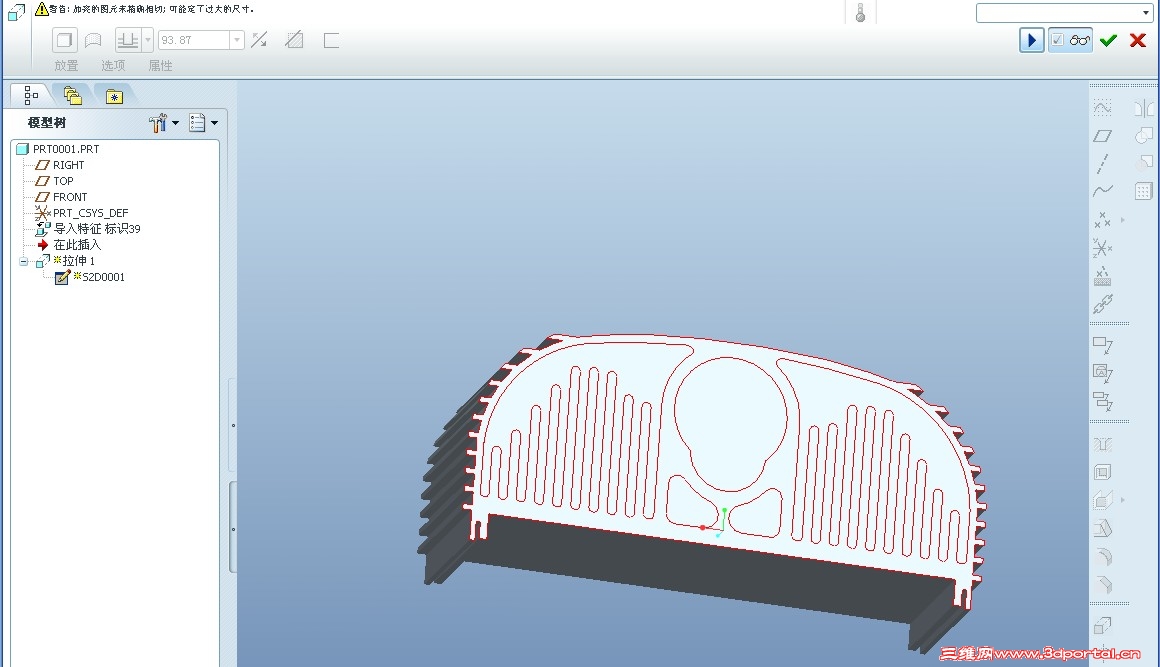Click the bottom annotation feature icon
Screen dimensions: 1160x667
(1102, 401)
